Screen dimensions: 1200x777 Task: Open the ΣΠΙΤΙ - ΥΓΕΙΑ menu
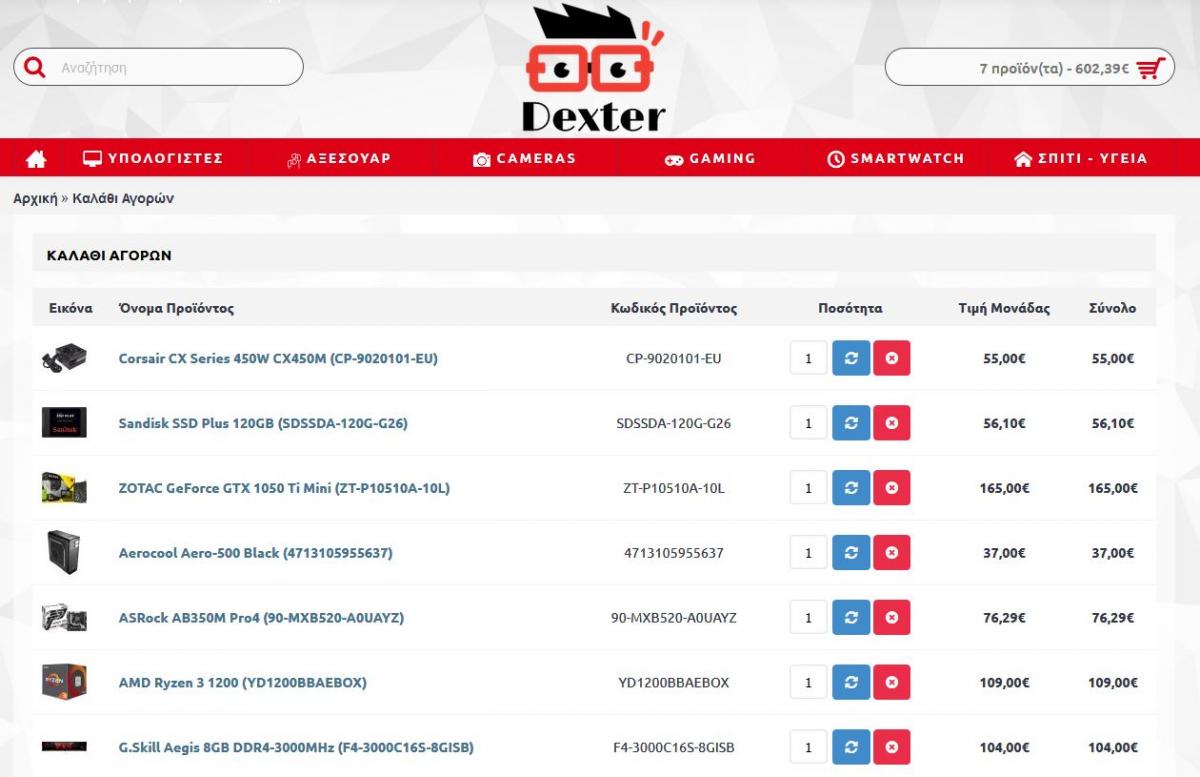click(x=1081, y=158)
